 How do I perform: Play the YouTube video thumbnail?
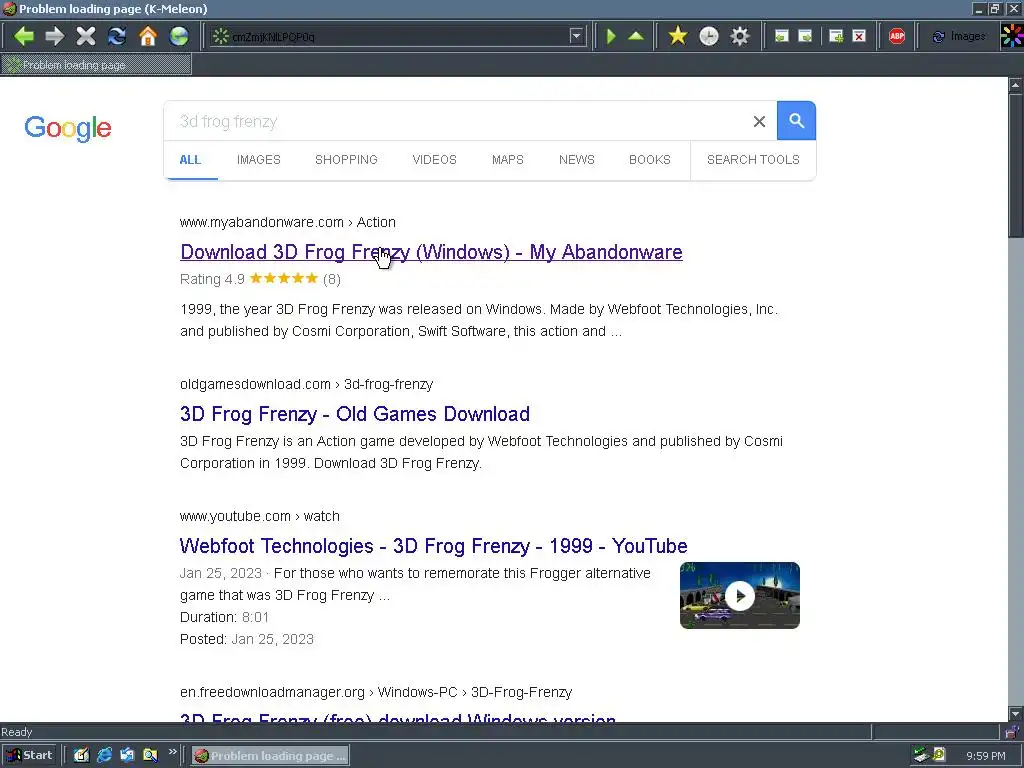[740, 596]
